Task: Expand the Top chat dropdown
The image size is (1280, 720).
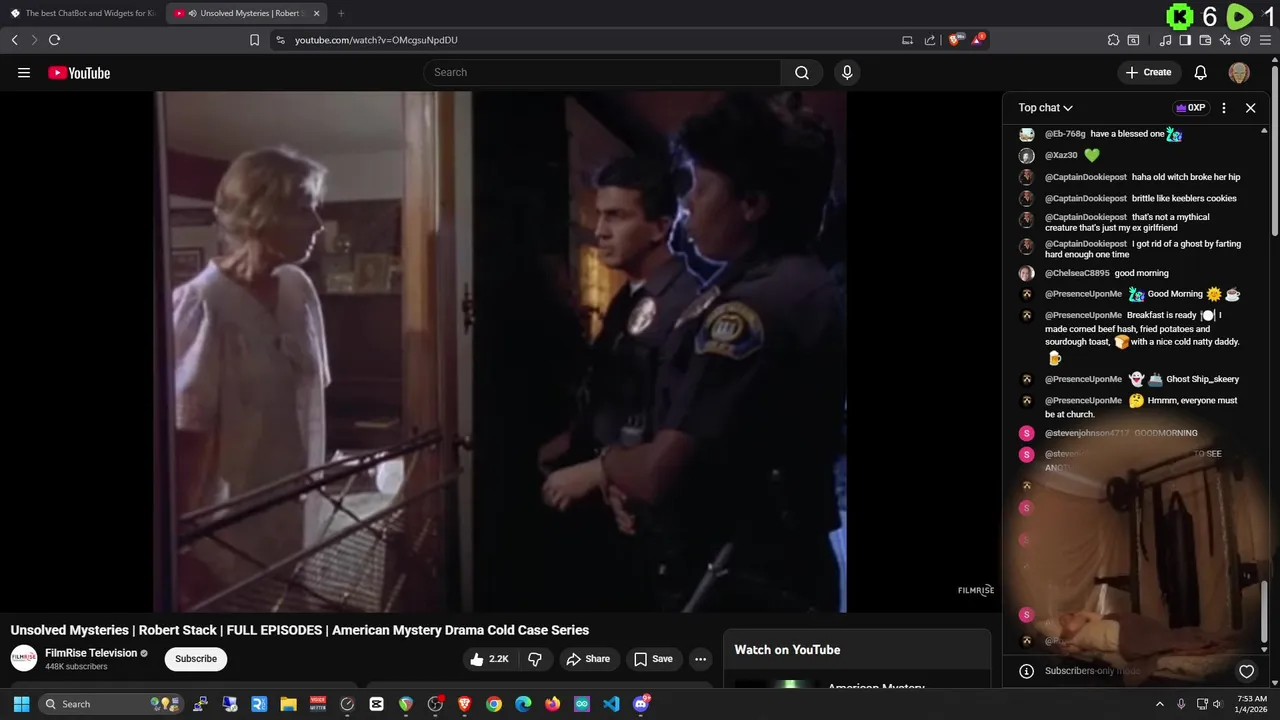Action: tap(1046, 108)
